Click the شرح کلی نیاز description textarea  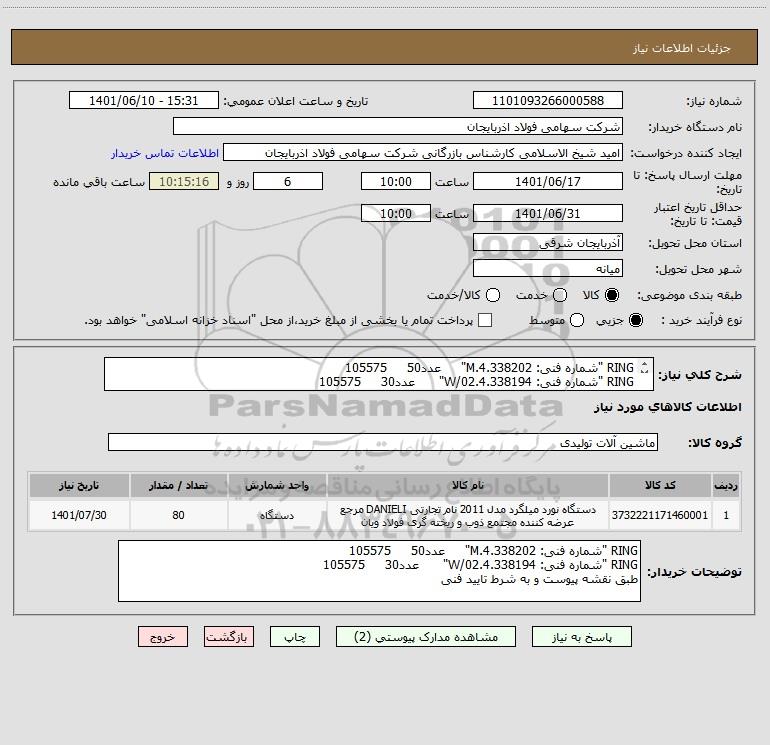379,374
